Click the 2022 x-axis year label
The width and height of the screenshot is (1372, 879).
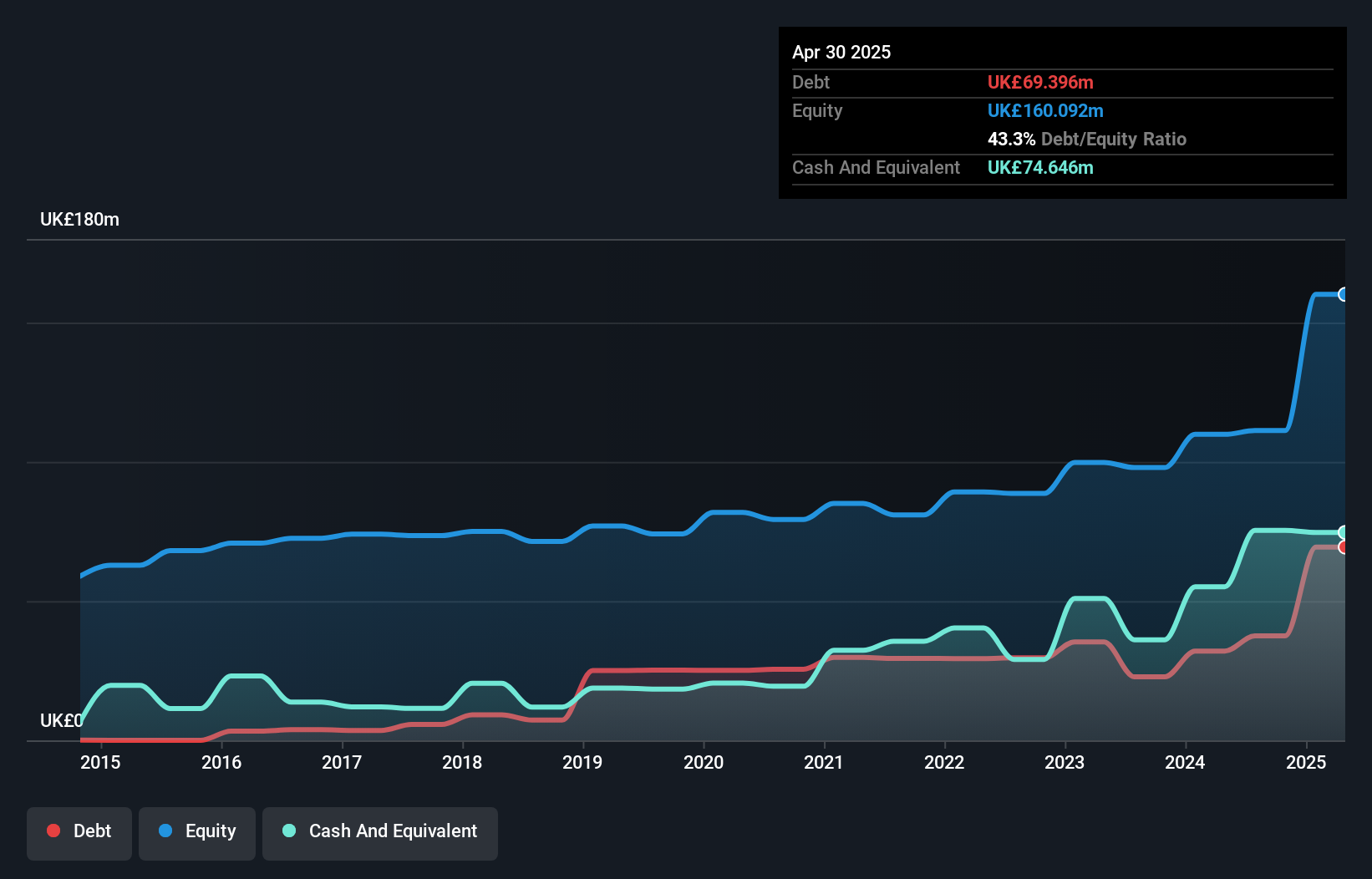[944, 762]
